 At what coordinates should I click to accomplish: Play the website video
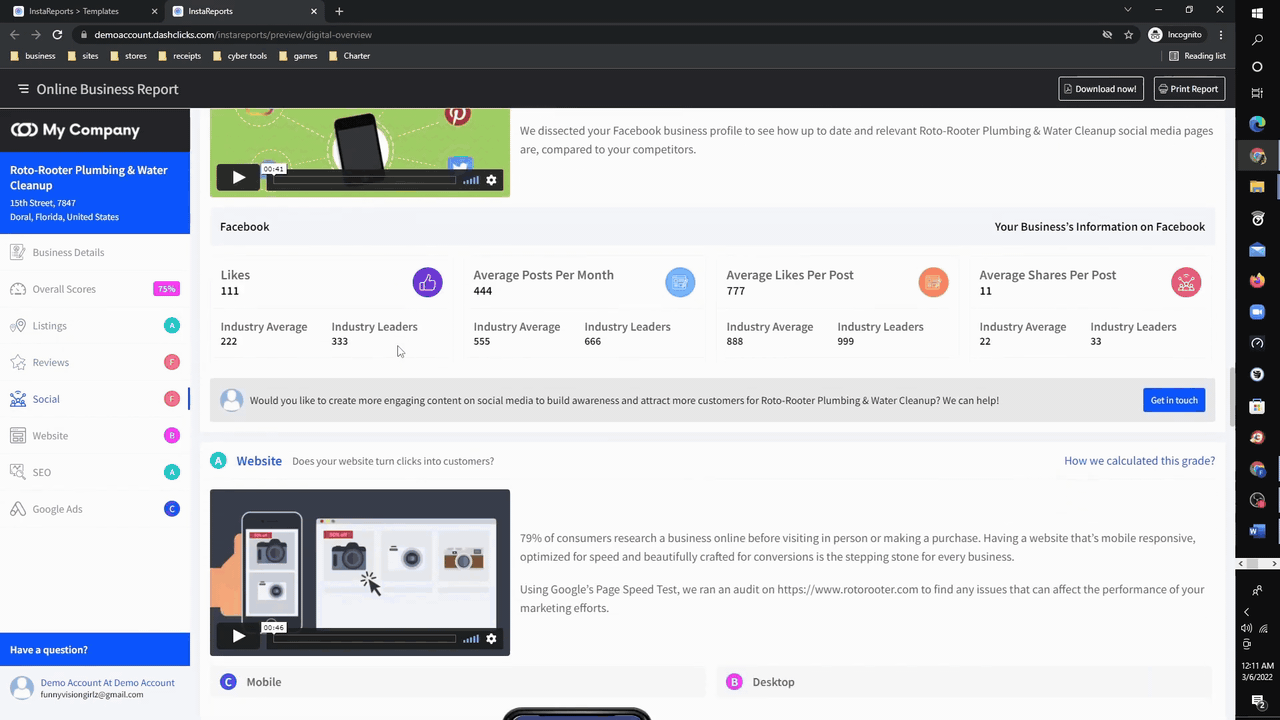(x=238, y=636)
